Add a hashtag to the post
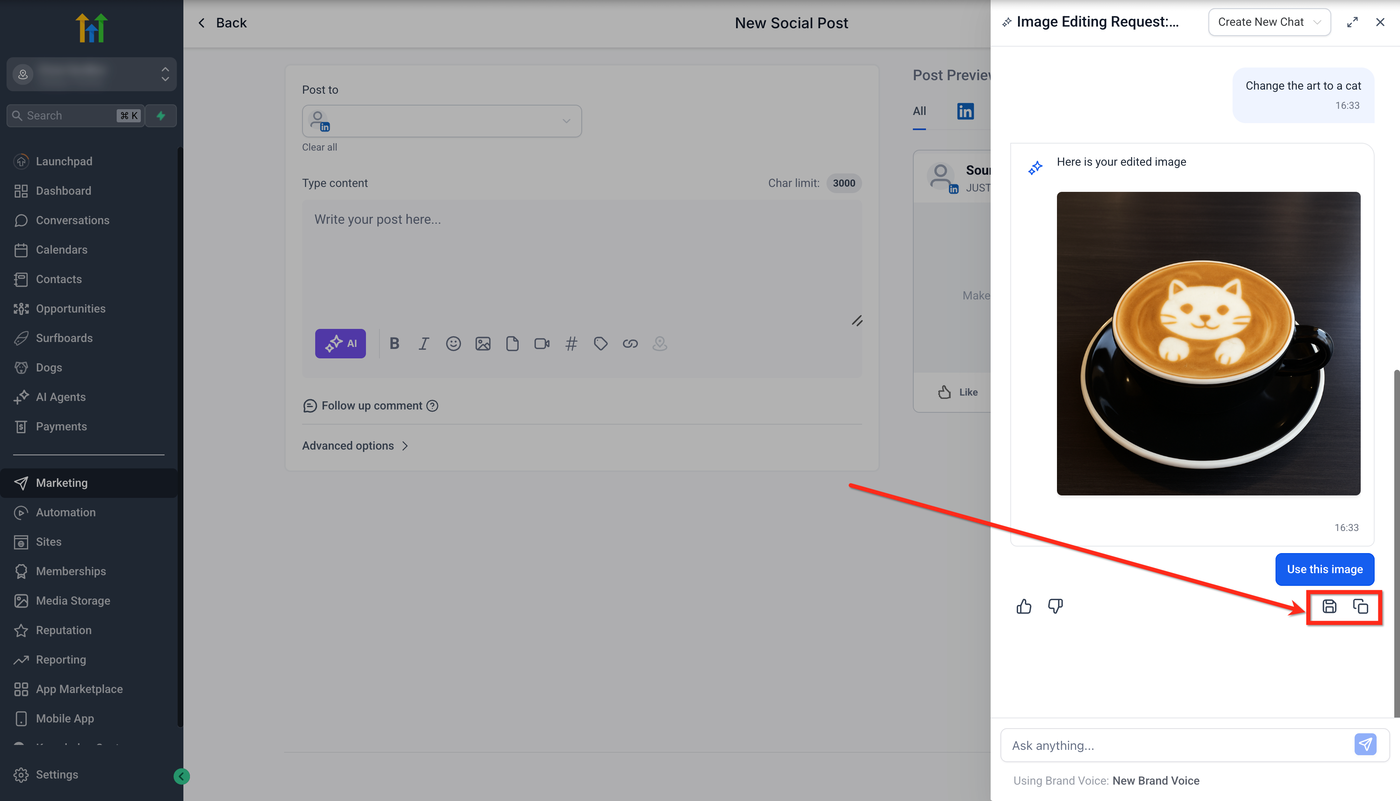The width and height of the screenshot is (1400, 801). (x=571, y=343)
